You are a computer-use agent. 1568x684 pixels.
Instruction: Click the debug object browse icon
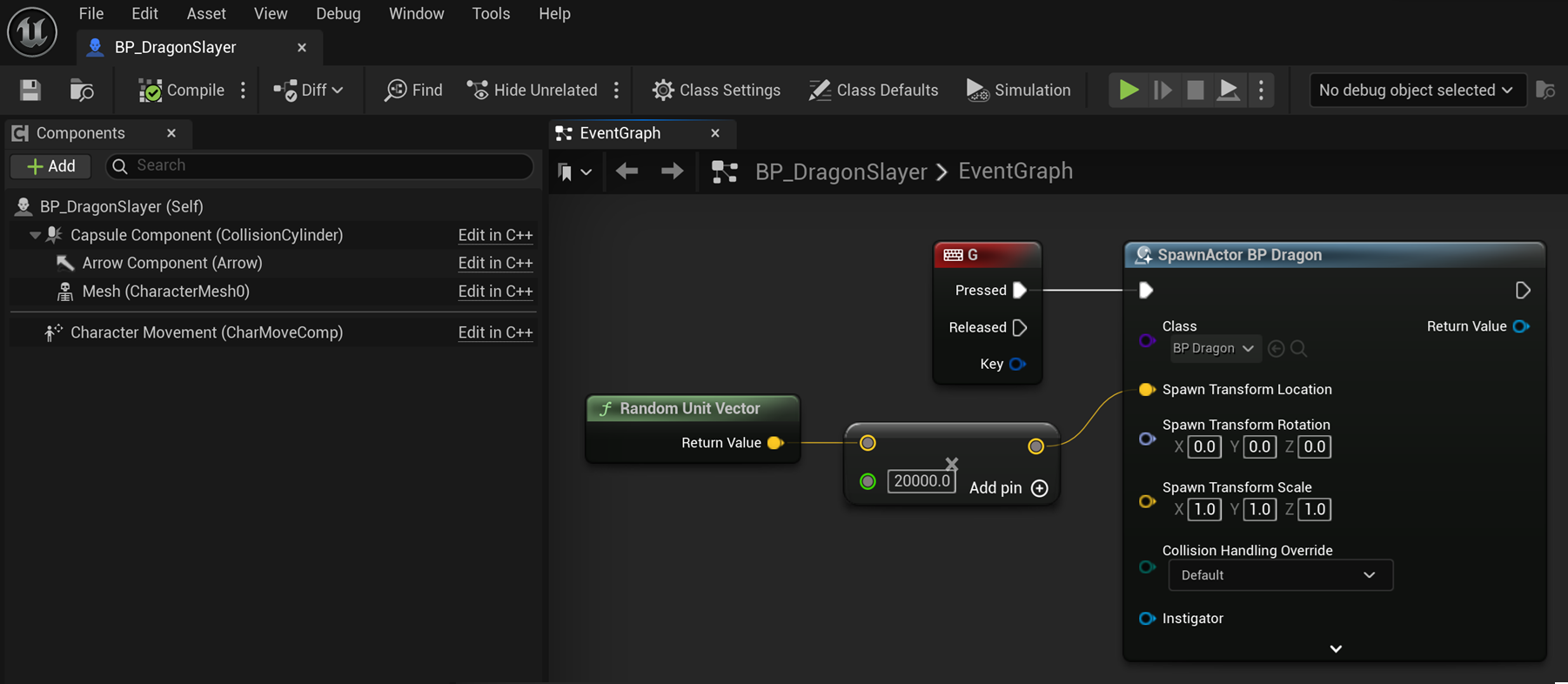[x=1545, y=90]
